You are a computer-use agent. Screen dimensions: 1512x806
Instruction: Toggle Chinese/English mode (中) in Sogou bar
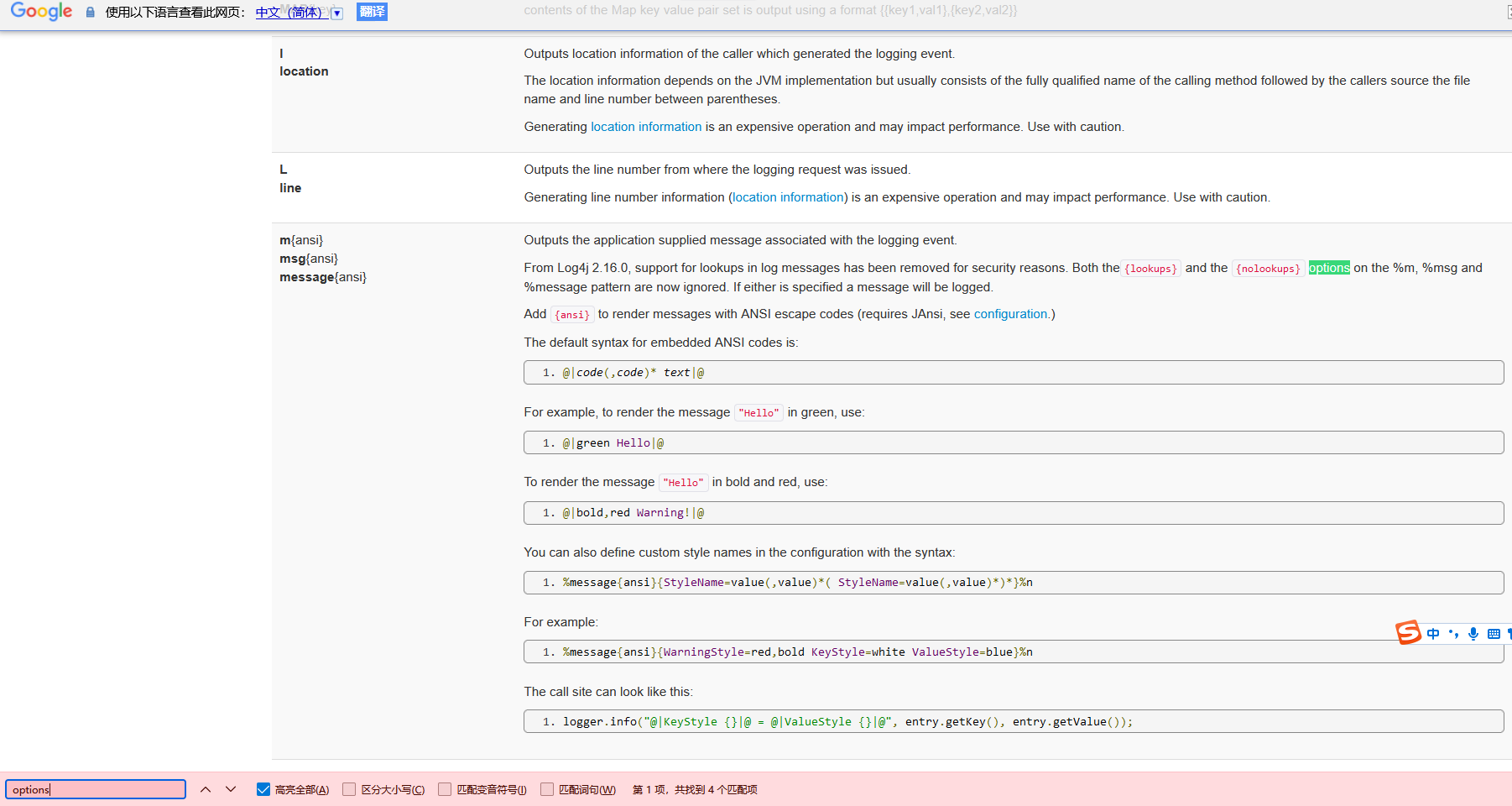(1433, 634)
